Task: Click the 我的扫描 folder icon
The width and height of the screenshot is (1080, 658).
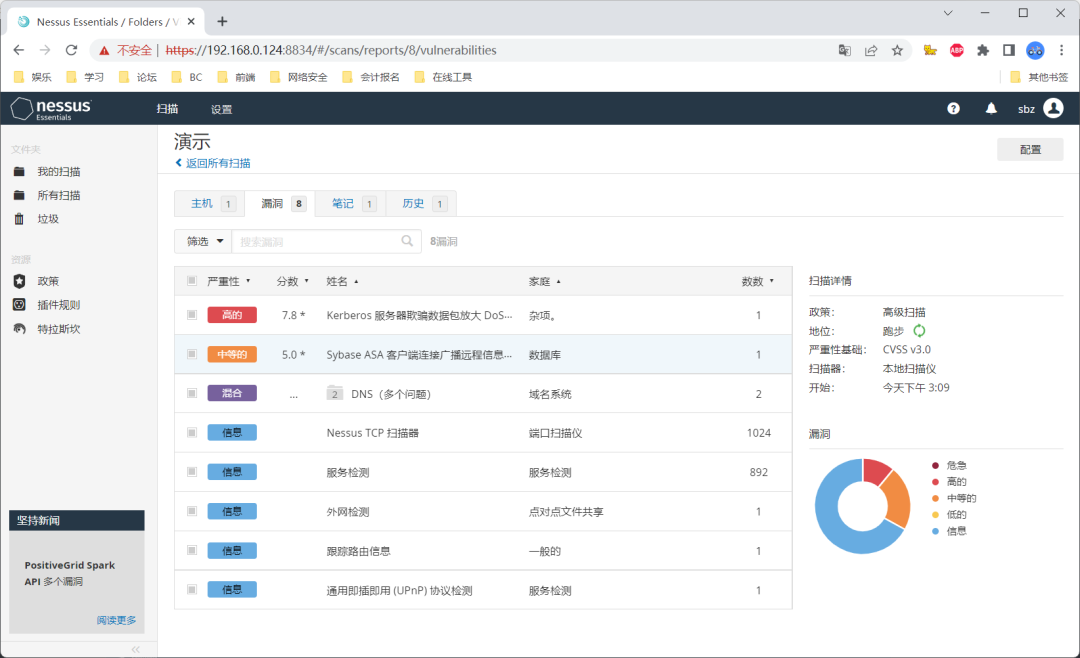Action: click(x=19, y=172)
